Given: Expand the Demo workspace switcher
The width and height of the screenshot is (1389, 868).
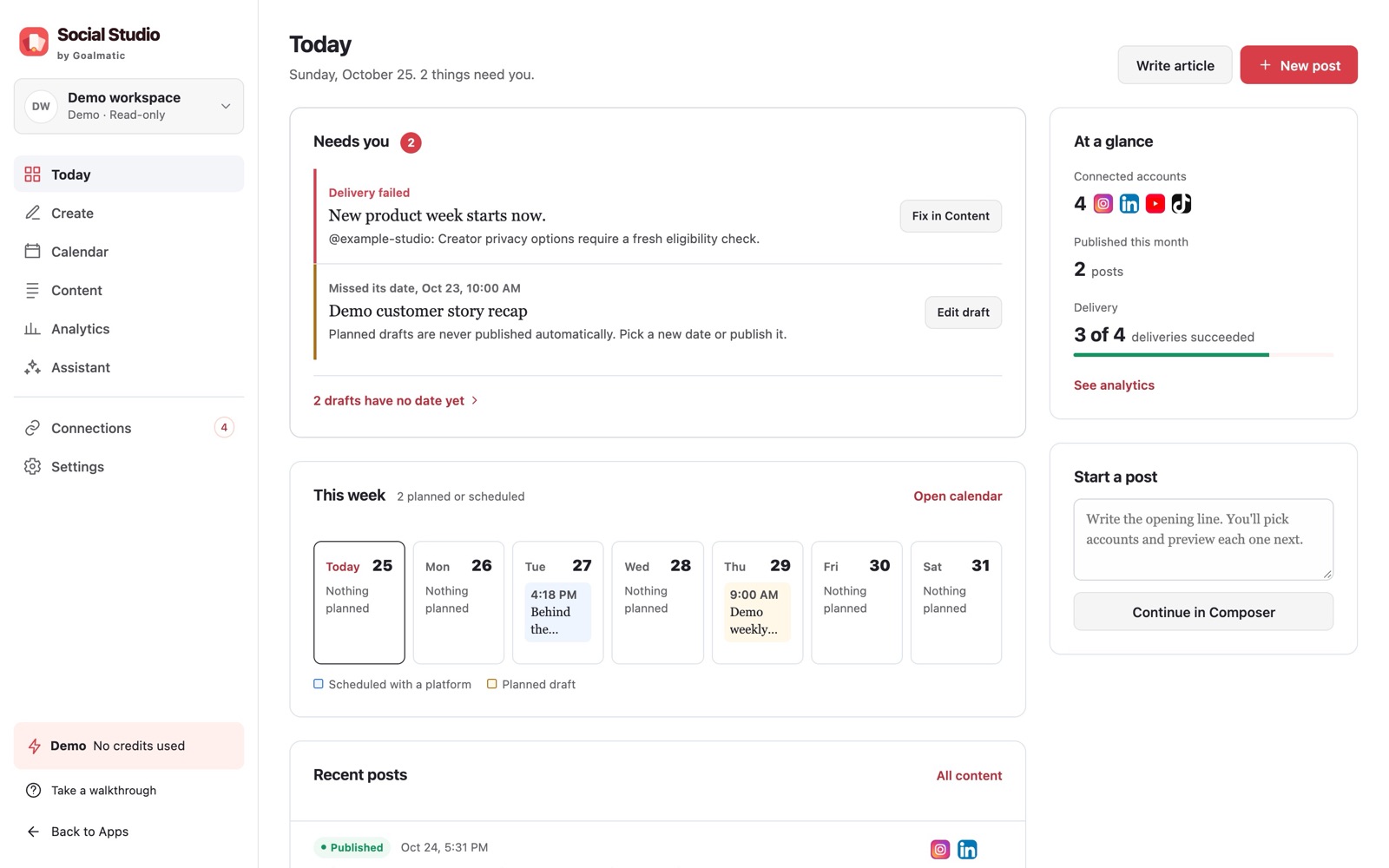Looking at the screenshot, I should [x=128, y=106].
